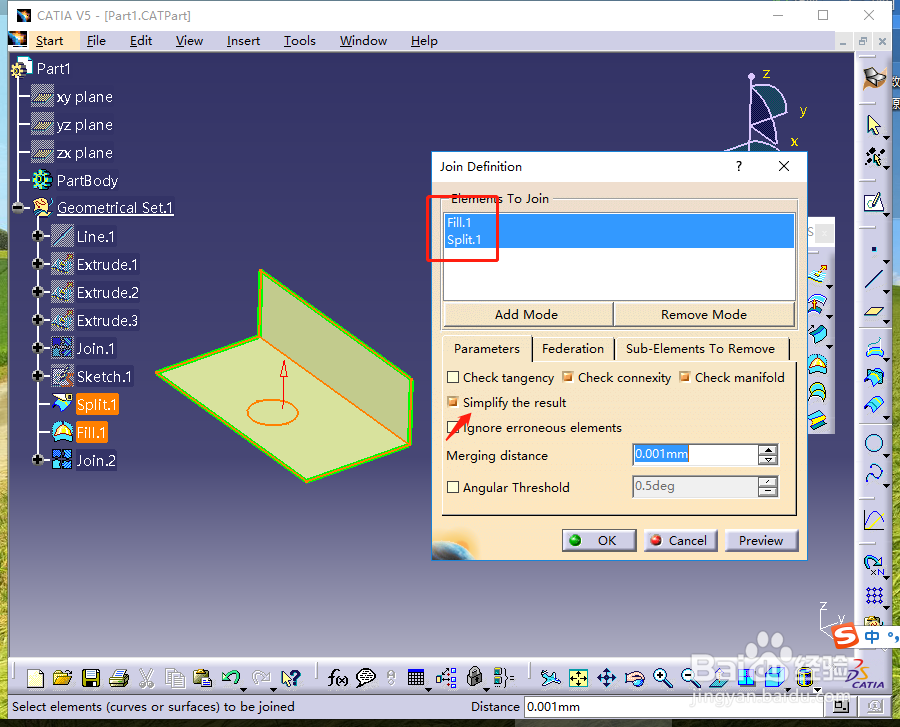Click the New document icon
The width and height of the screenshot is (900, 727).
(x=35, y=678)
